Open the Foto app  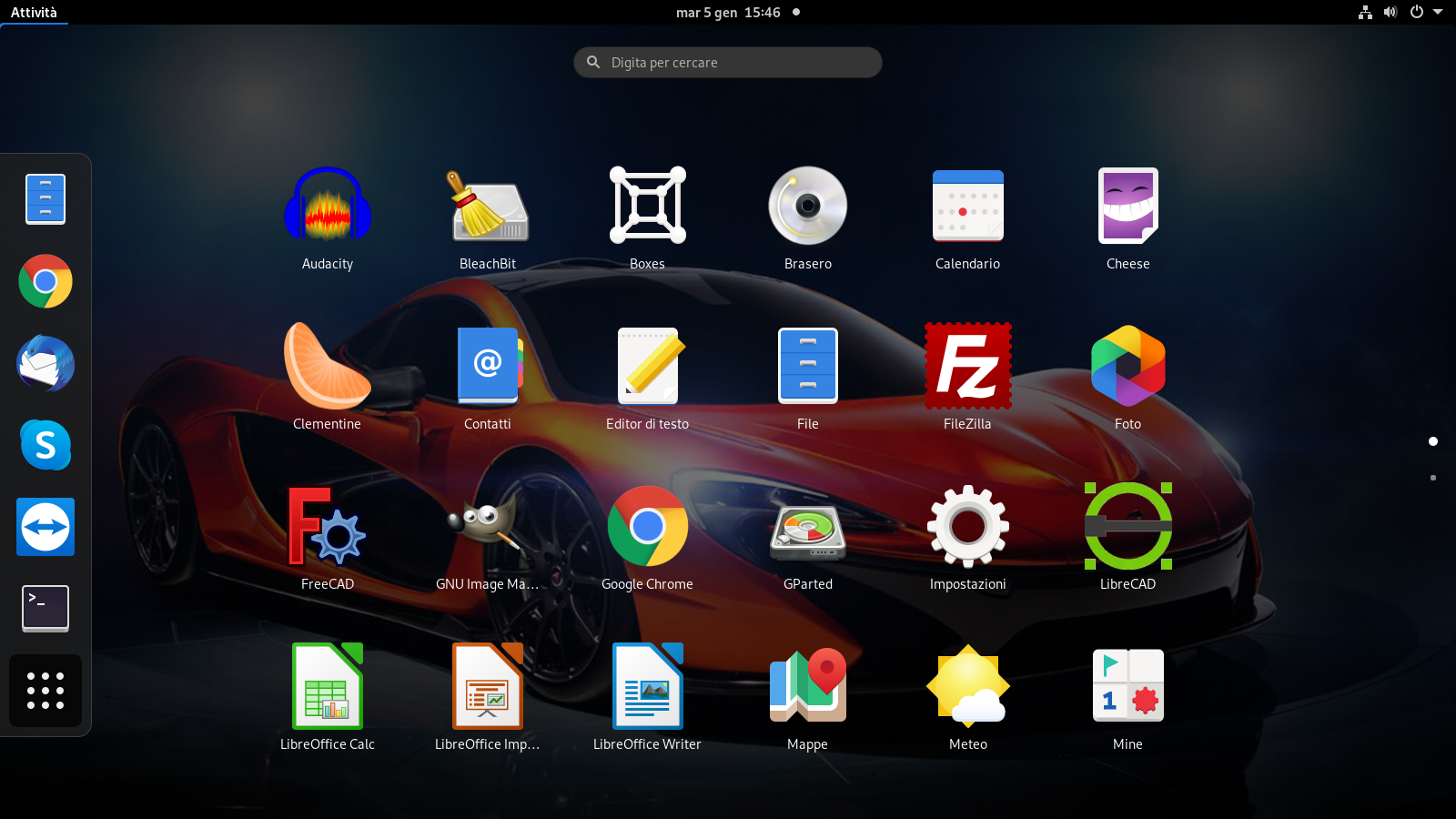point(1128,378)
